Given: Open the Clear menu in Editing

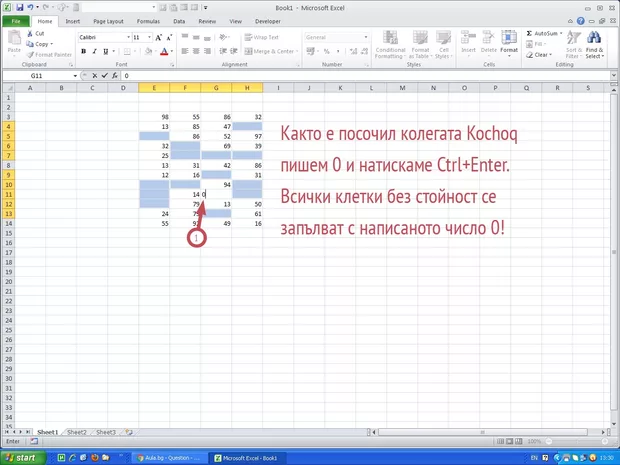Looking at the screenshot, I should tap(539, 55).
